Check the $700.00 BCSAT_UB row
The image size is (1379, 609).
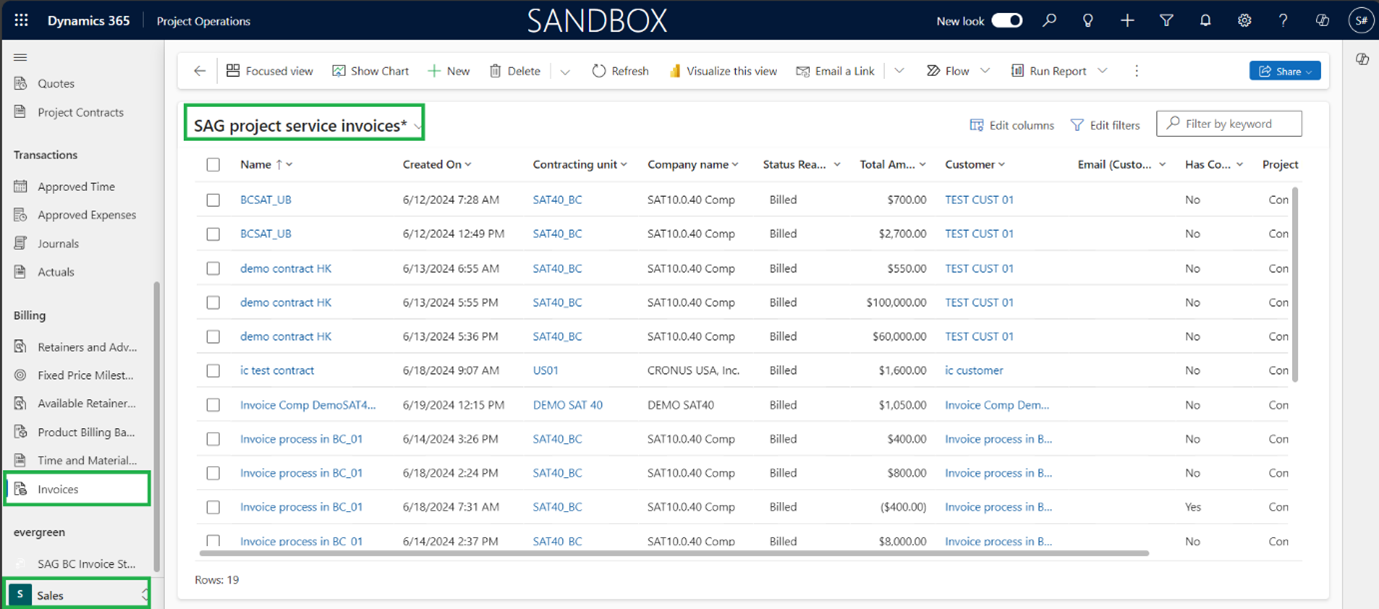213,199
